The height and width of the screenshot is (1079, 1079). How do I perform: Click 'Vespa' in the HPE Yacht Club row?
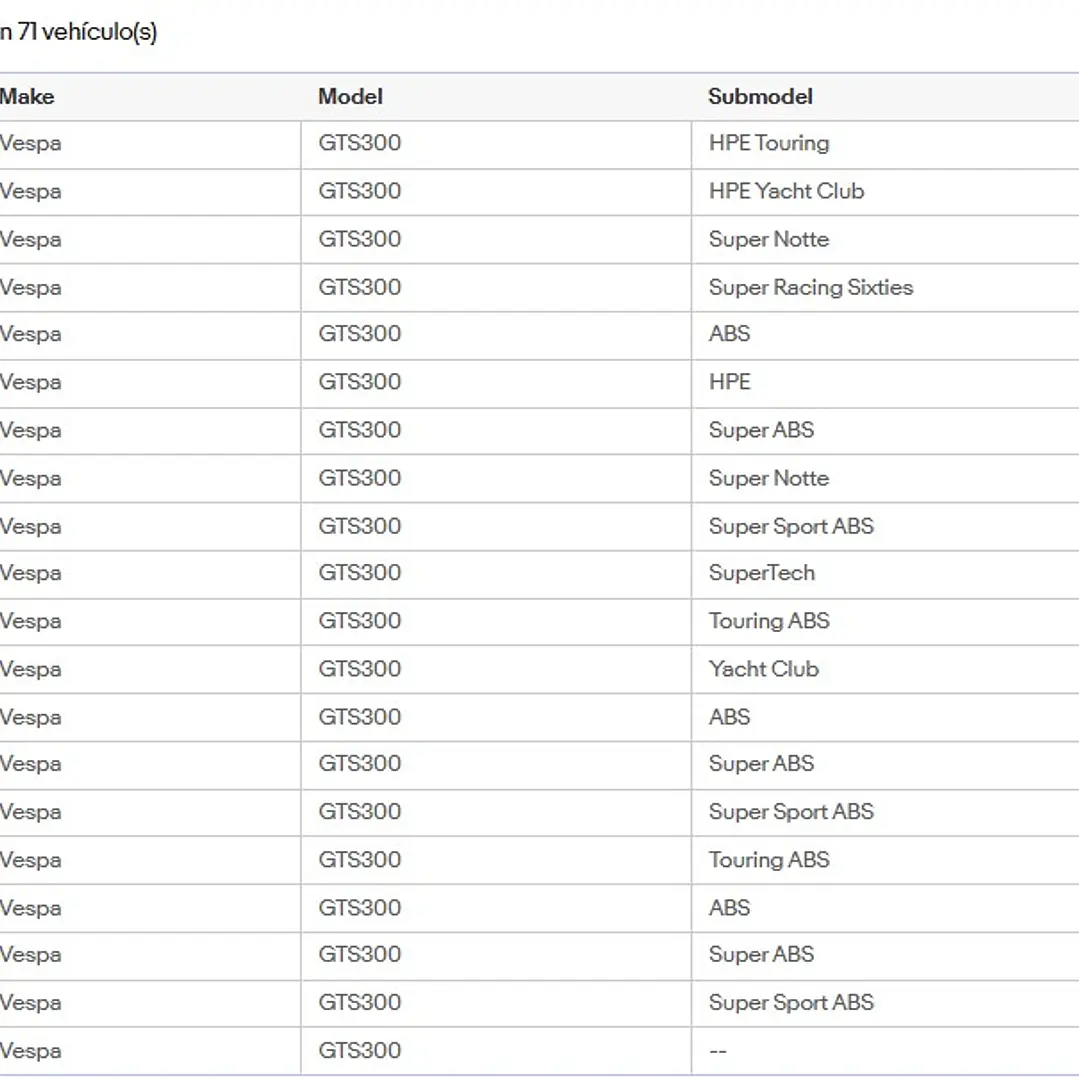[x=30, y=191]
